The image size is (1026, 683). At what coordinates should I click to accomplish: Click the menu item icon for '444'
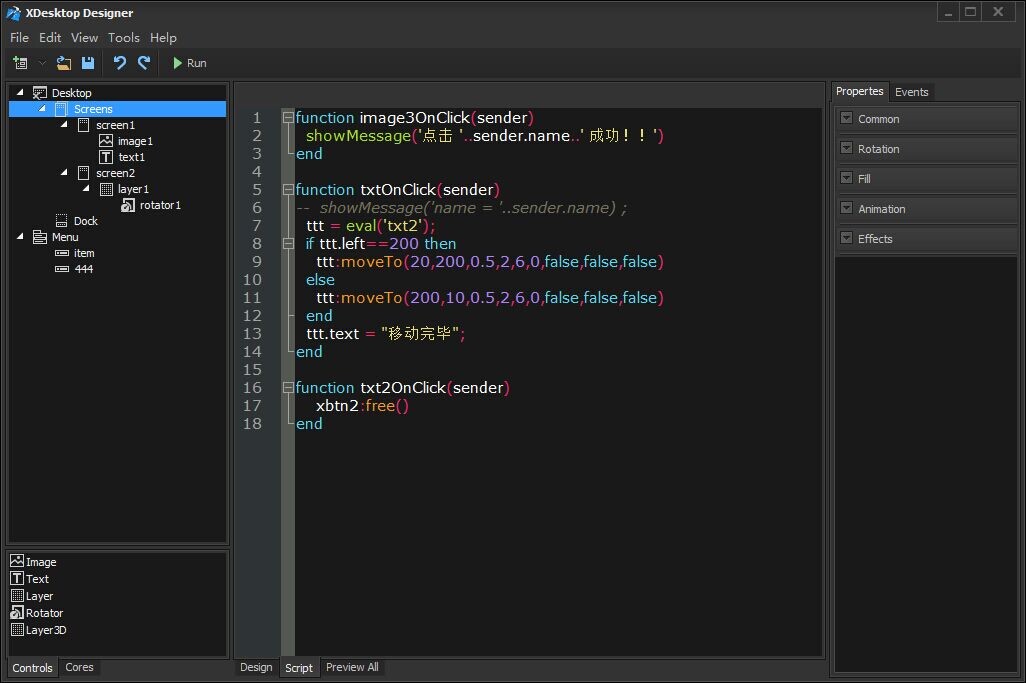[62, 269]
